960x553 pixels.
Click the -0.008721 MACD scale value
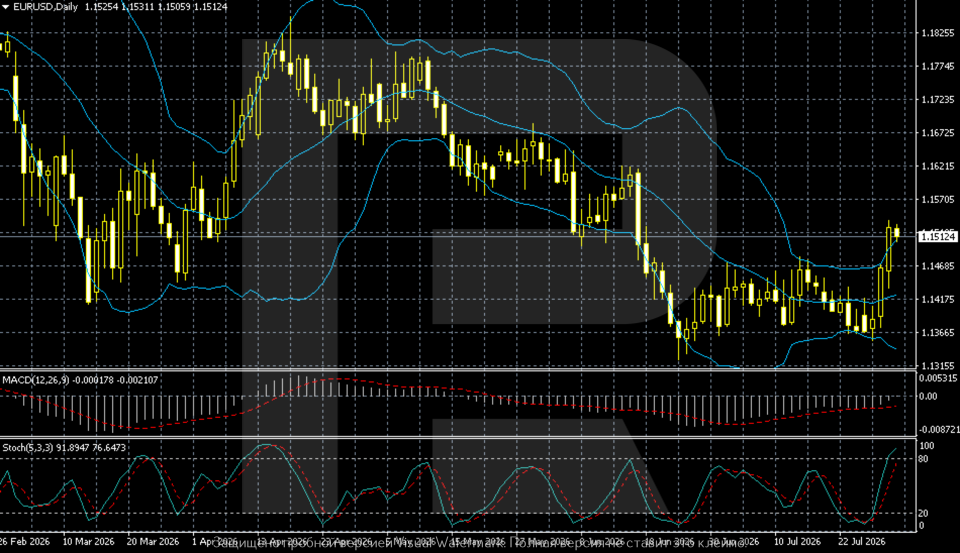pyautogui.click(x=937, y=431)
